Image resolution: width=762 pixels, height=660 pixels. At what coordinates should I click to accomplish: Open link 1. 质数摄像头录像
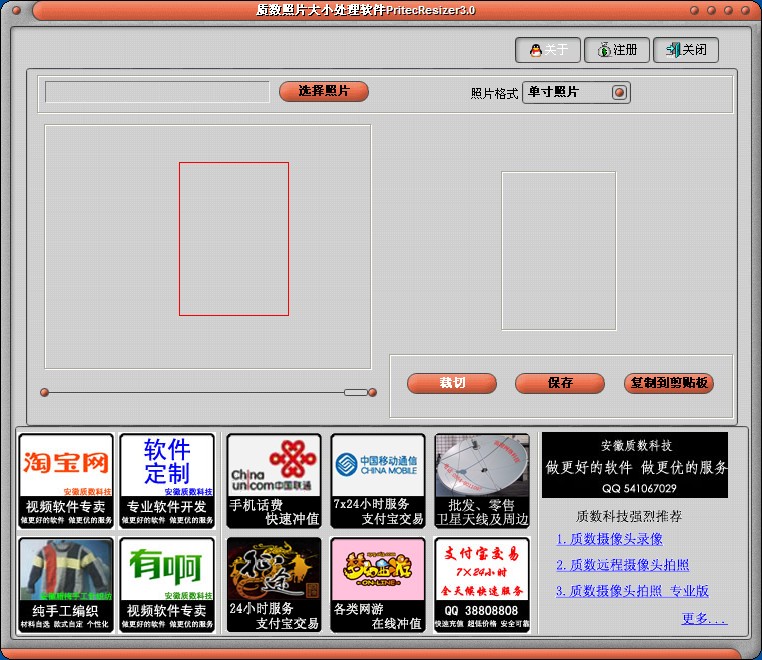coord(609,539)
